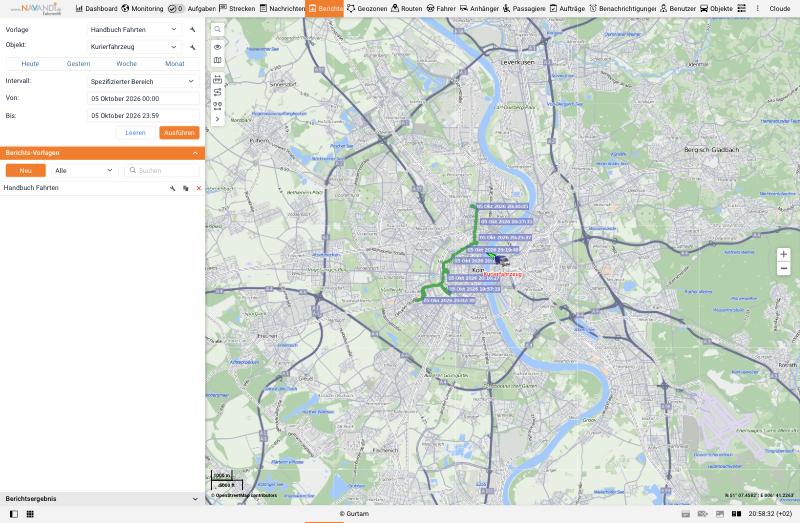800x523 pixels.
Task: Open the Passagiere tab
Action: coord(524,9)
